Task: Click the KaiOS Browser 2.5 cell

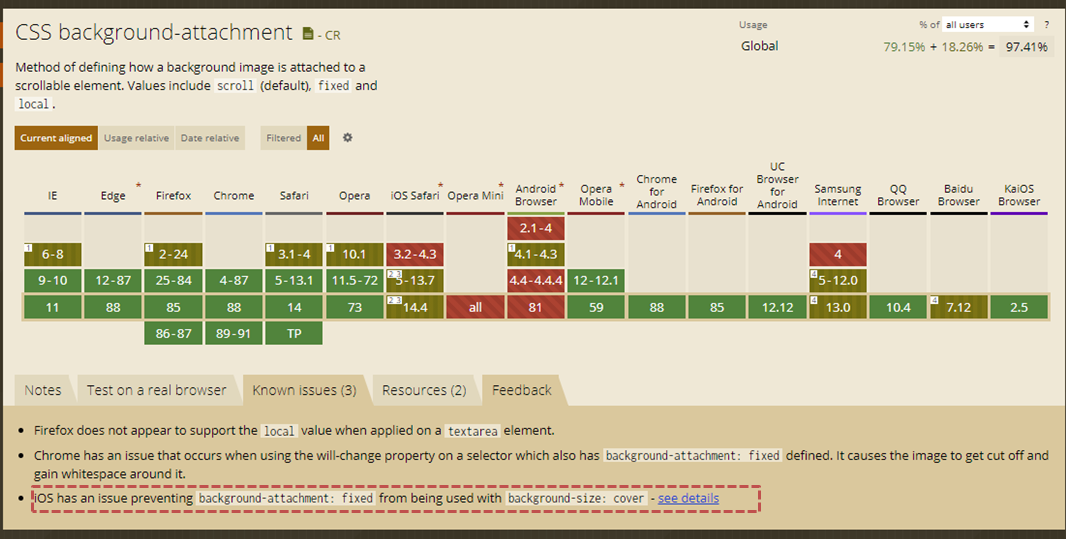Action: pyautogui.click(x=1019, y=307)
